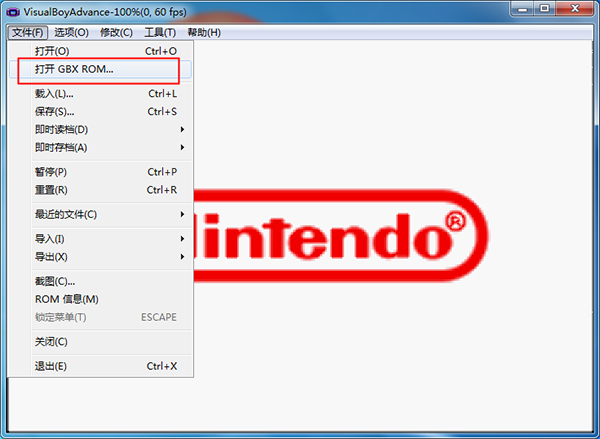The image size is (600, 439).
Task: Choose 打开(O) from the file menu
Action: click(52, 51)
